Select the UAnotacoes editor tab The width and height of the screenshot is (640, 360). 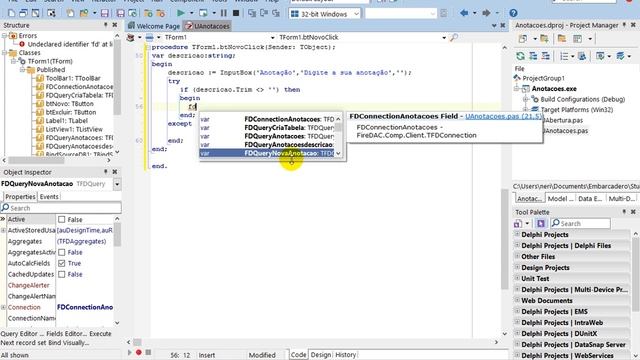pyautogui.click(x=207, y=26)
